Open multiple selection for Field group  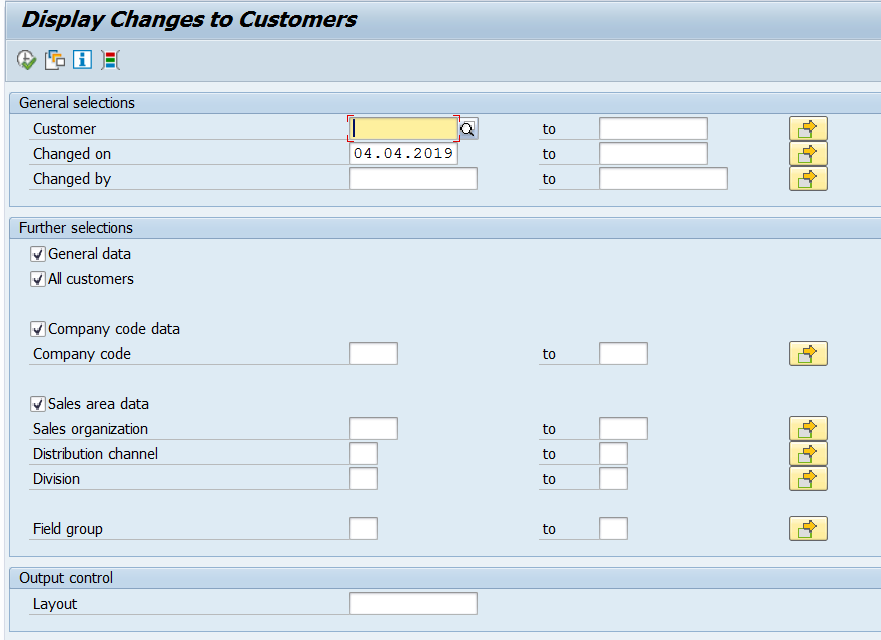pos(808,529)
